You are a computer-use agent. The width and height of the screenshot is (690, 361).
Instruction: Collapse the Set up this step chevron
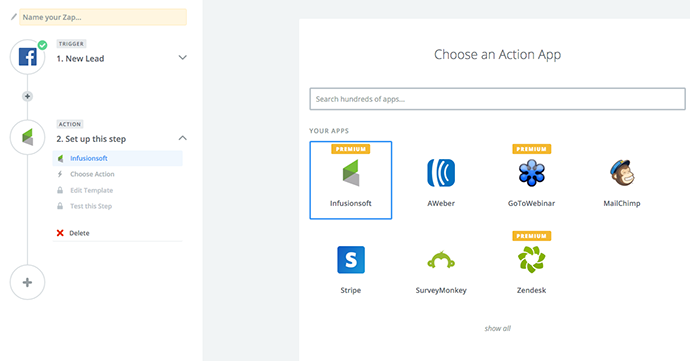pyautogui.click(x=183, y=138)
